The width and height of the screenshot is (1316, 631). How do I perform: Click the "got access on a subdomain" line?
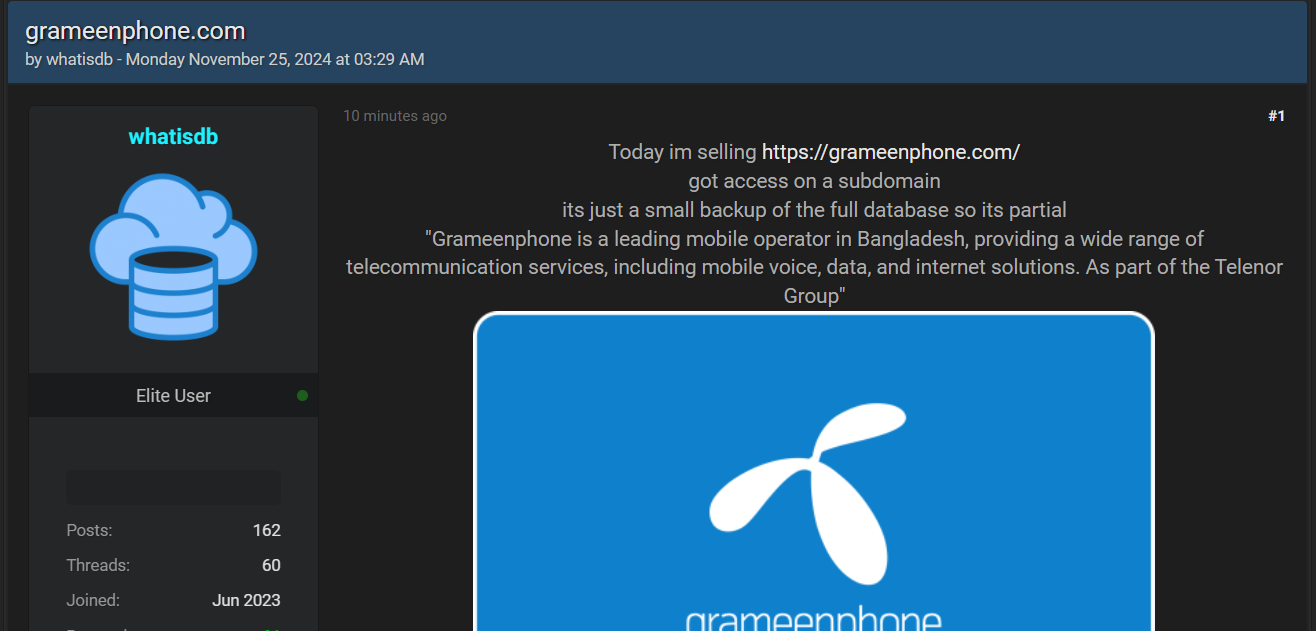click(x=814, y=181)
